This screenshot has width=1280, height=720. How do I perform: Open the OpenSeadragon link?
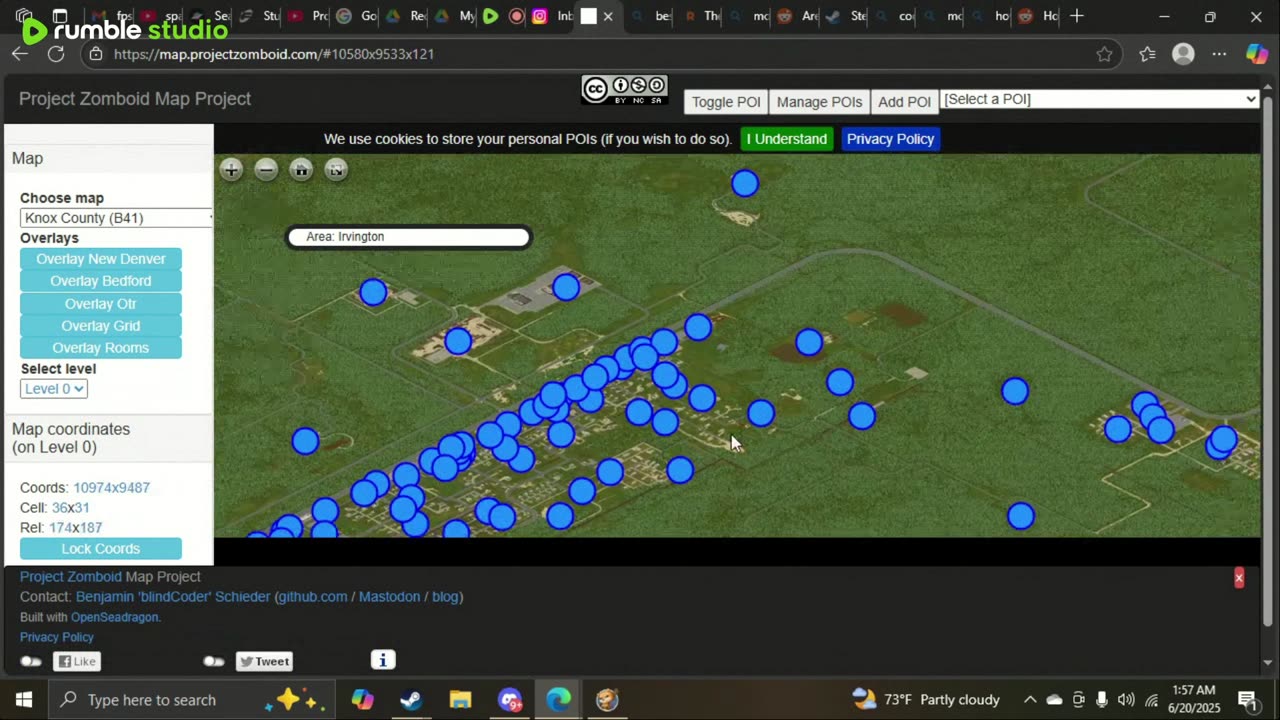pos(114,617)
